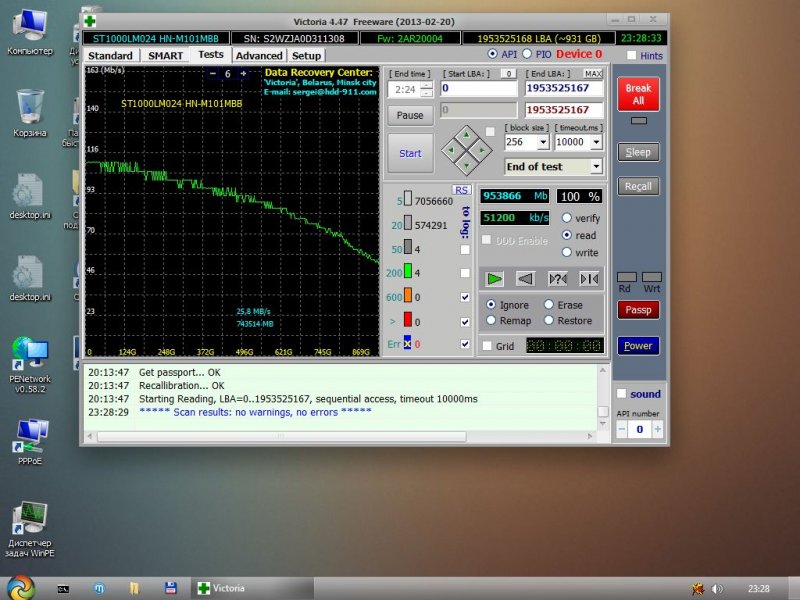This screenshot has height=600, width=800.
Task: Click the Break All button
Action: tap(638, 95)
